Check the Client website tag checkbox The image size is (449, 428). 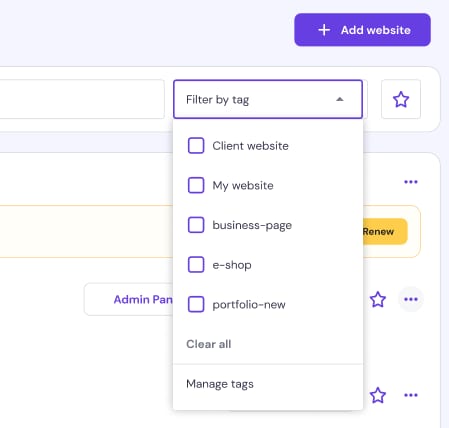coord(196,146)
